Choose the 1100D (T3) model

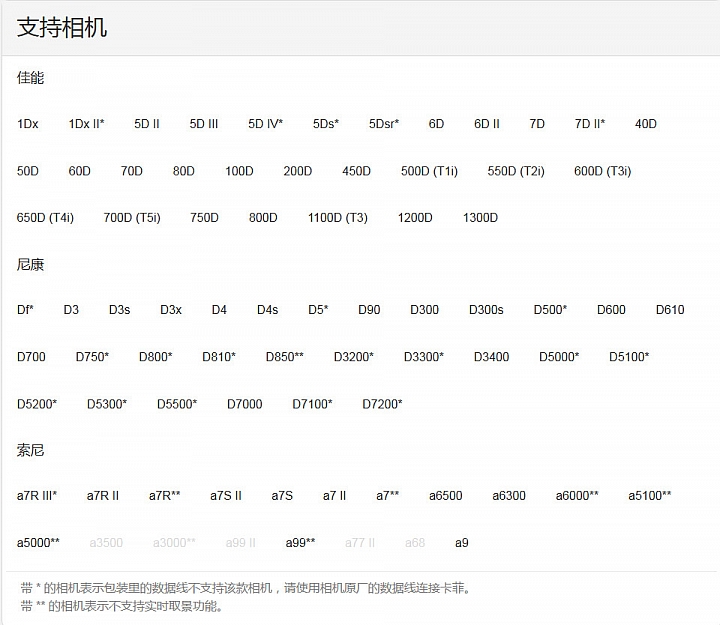point(338,218)
